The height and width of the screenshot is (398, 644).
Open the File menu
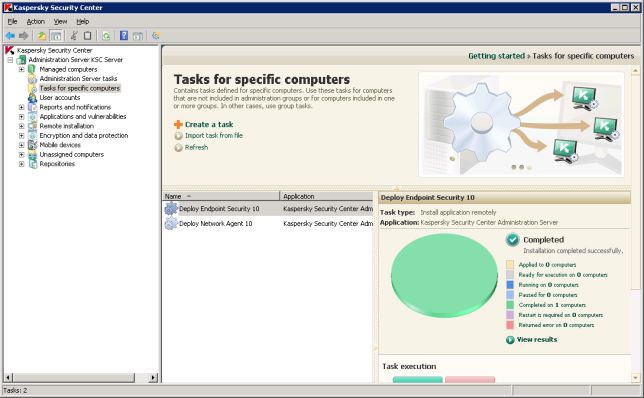pyautogui.click(x=12, y=21)
